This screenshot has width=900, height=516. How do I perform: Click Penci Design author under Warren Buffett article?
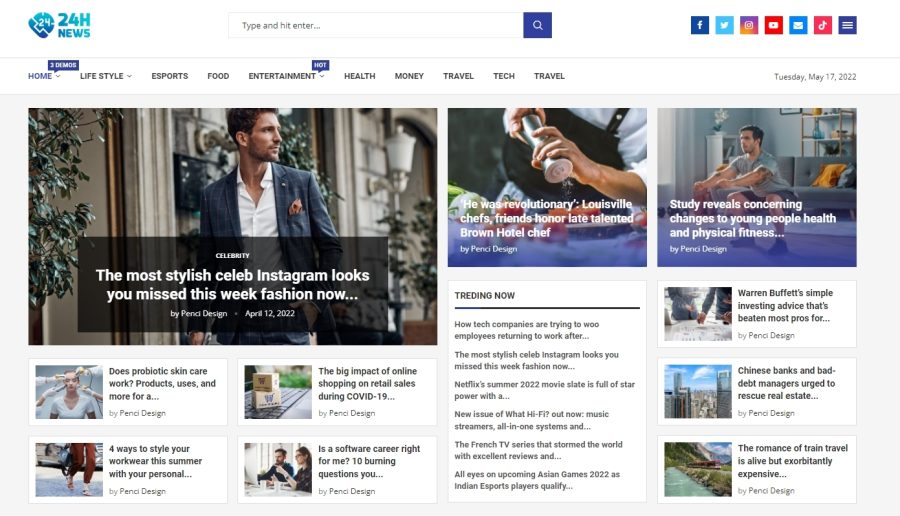coord(771,335)
